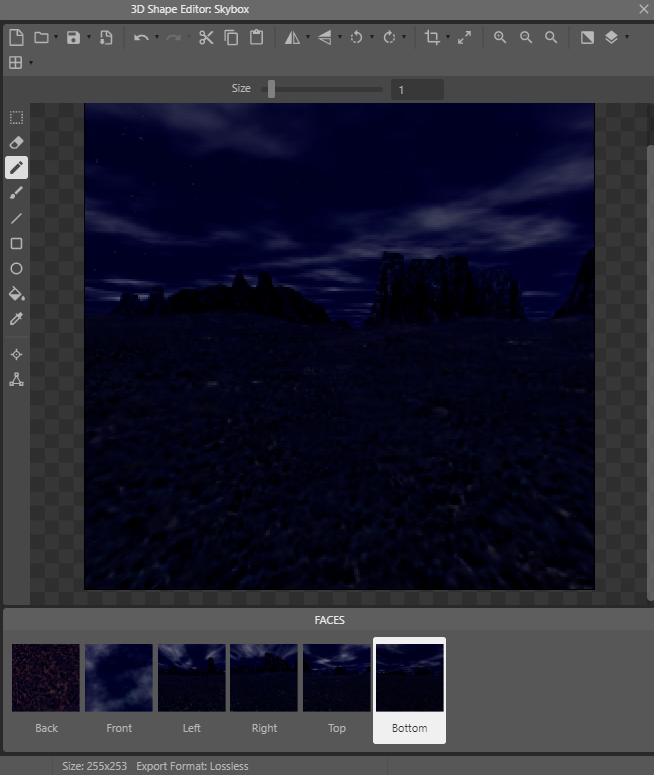The image size is (654, 775).
Task: Select the Rectangle shape tool
Action: [x=16, y=243]
